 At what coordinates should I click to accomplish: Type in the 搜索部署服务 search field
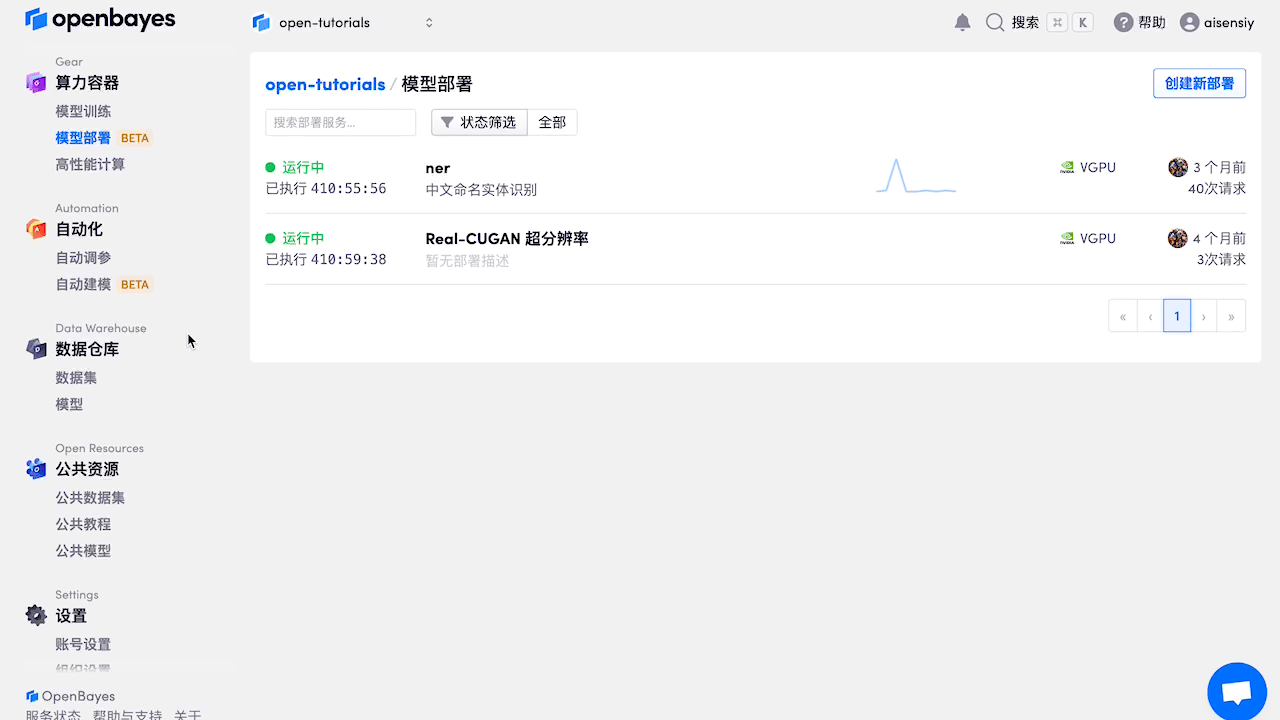(x=340, y=122)
